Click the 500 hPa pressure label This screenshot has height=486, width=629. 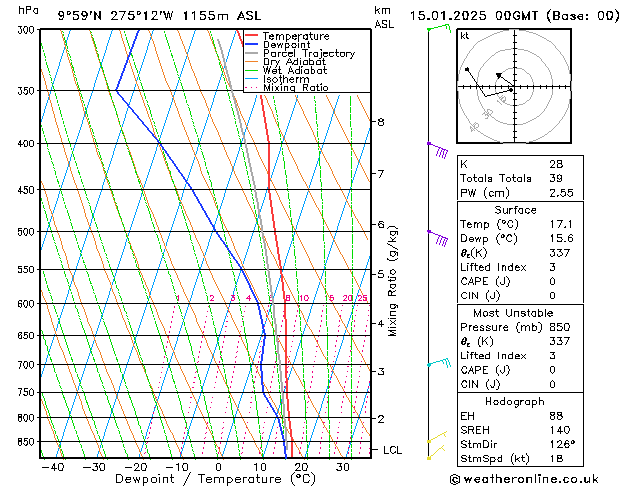click(27, 232)
